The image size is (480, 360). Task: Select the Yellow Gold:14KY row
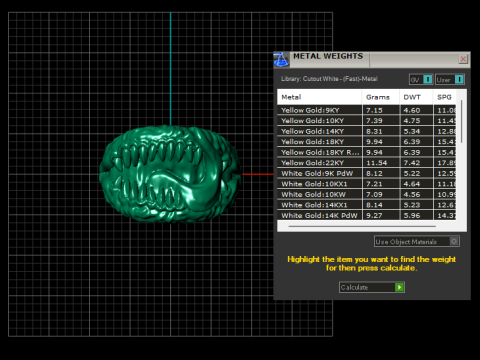pos(367,131)
